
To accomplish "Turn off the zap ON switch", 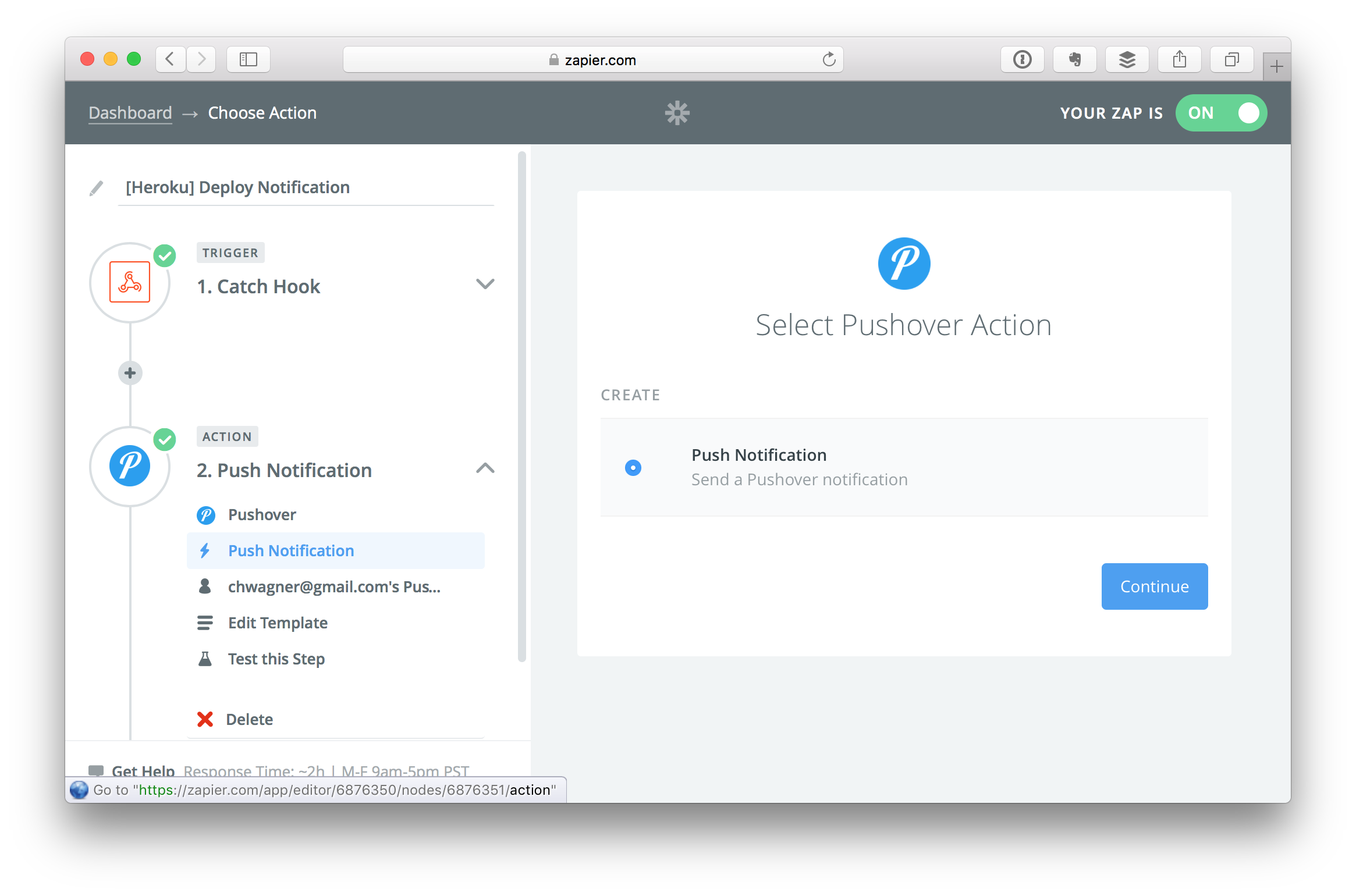I will (x=1221, y=113).
